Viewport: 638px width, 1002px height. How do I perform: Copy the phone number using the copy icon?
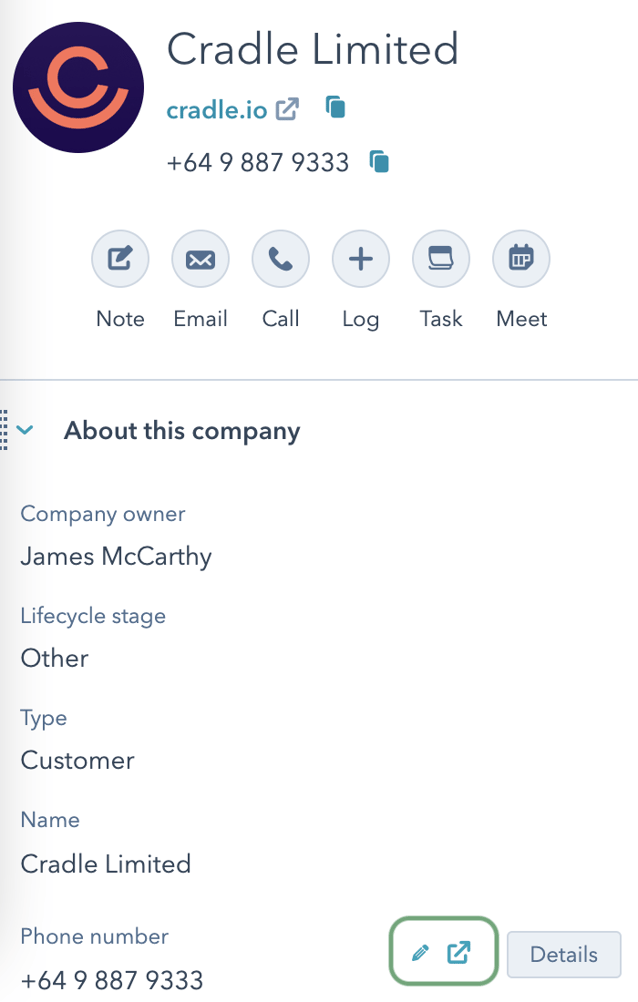pos(377,160)
